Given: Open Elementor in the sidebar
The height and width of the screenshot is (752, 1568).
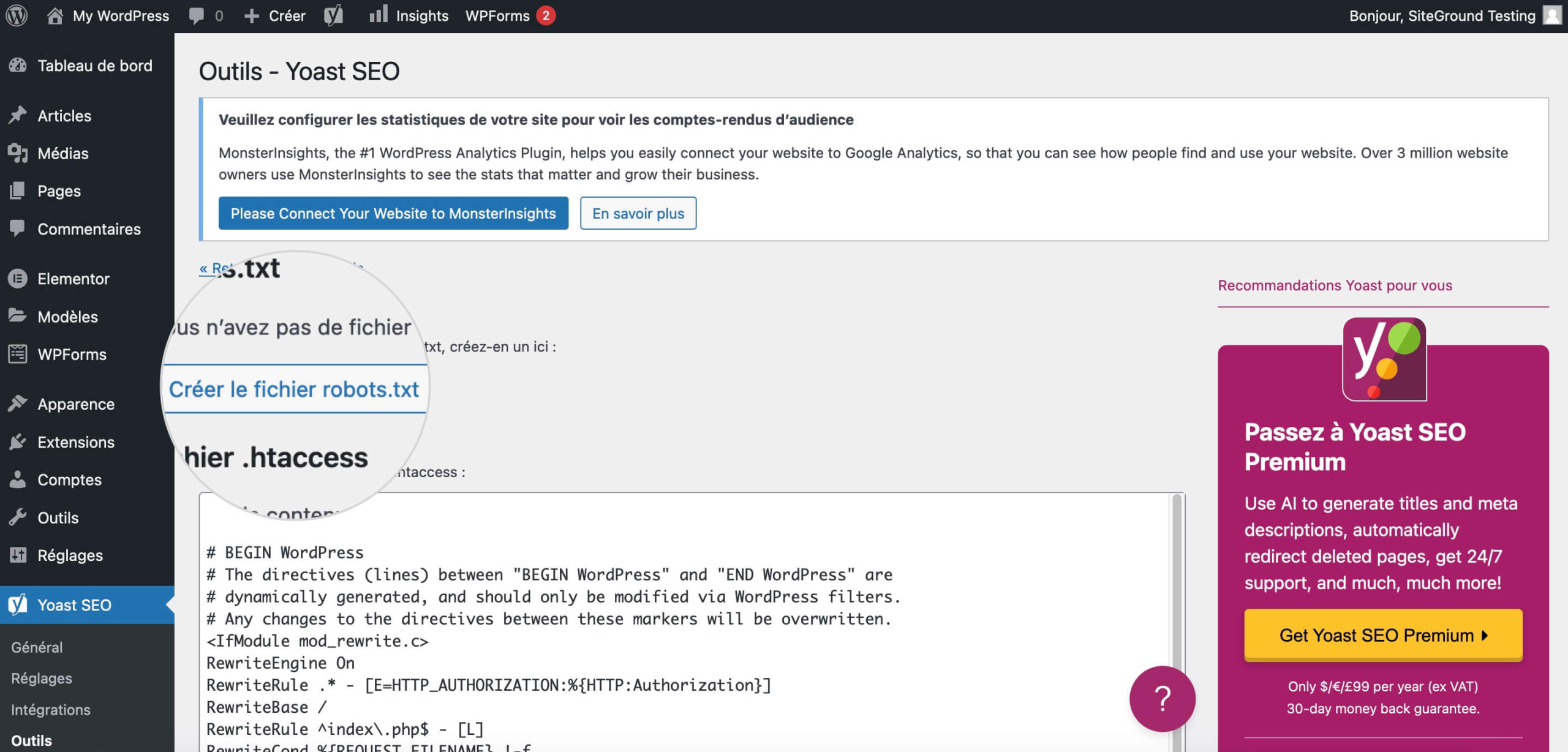Looking at the screenshot, I should [87, 279].
